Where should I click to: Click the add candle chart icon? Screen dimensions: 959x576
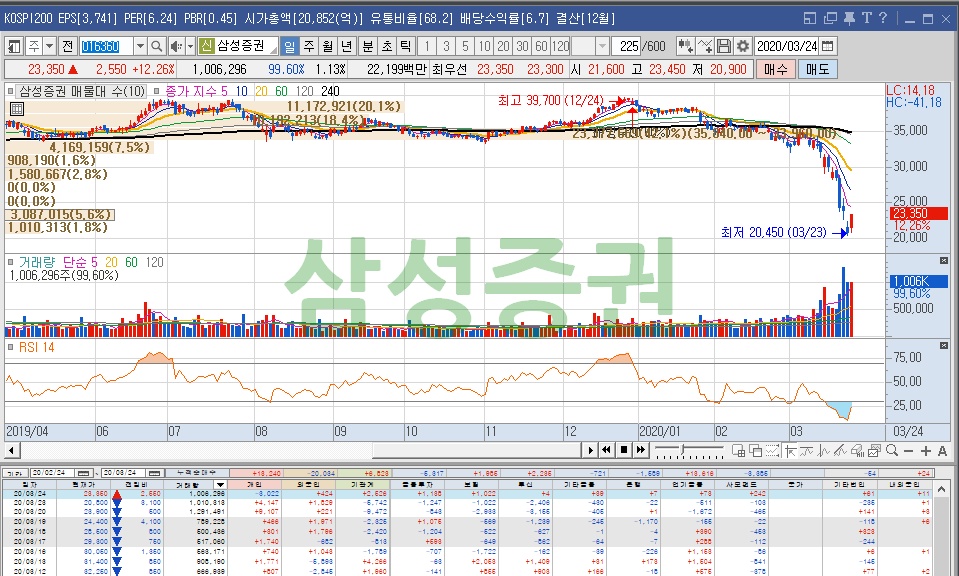tap(685, 46)
